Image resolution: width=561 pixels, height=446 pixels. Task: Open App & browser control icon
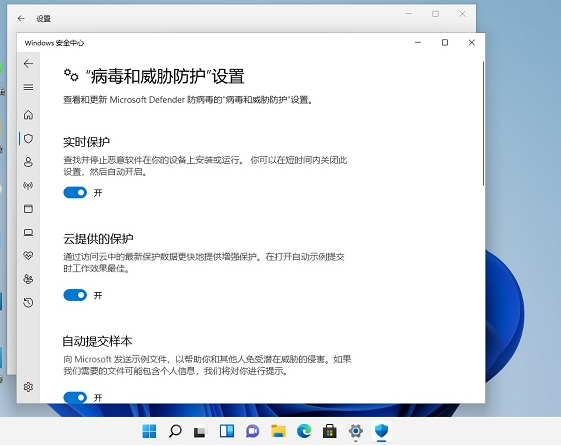[x=28, y=209]
